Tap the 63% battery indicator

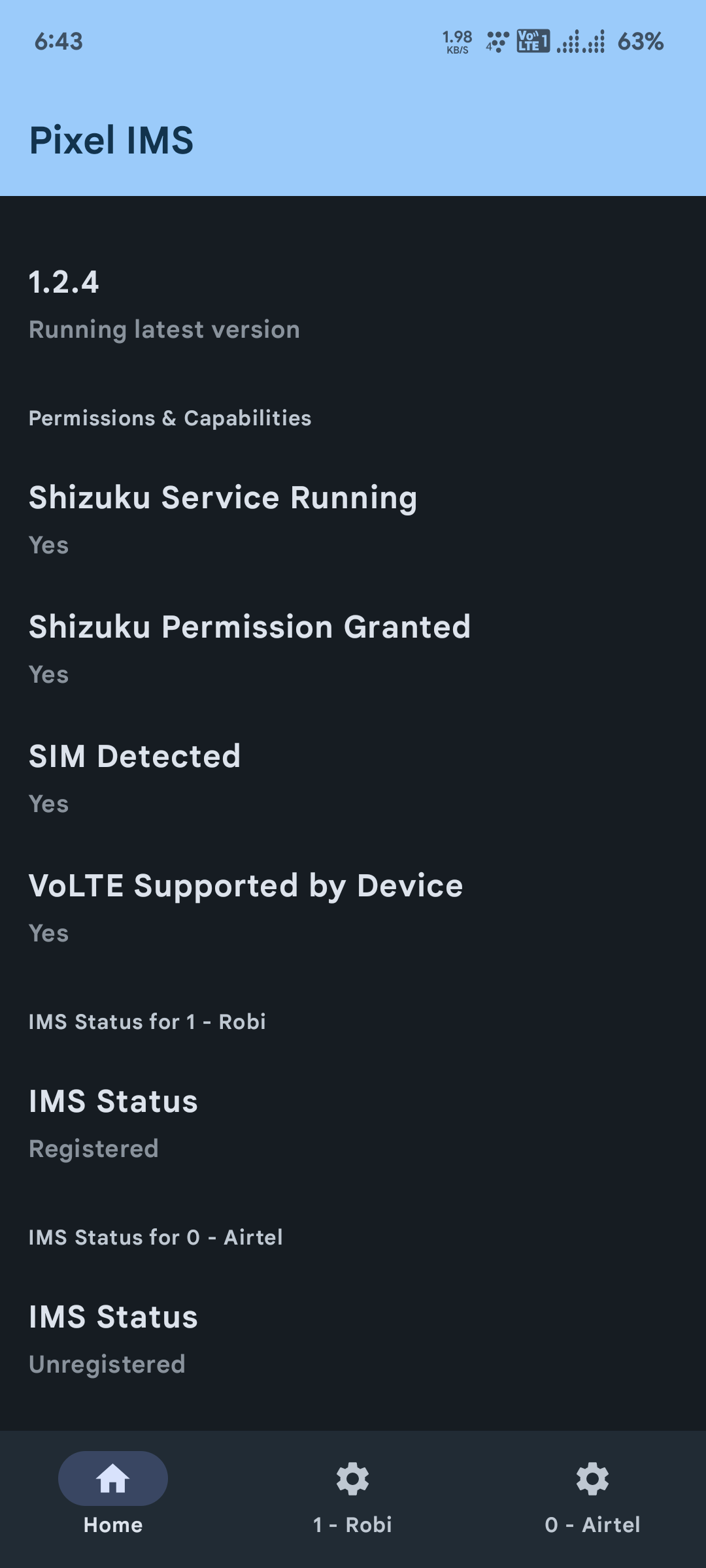tap(639, 41)
